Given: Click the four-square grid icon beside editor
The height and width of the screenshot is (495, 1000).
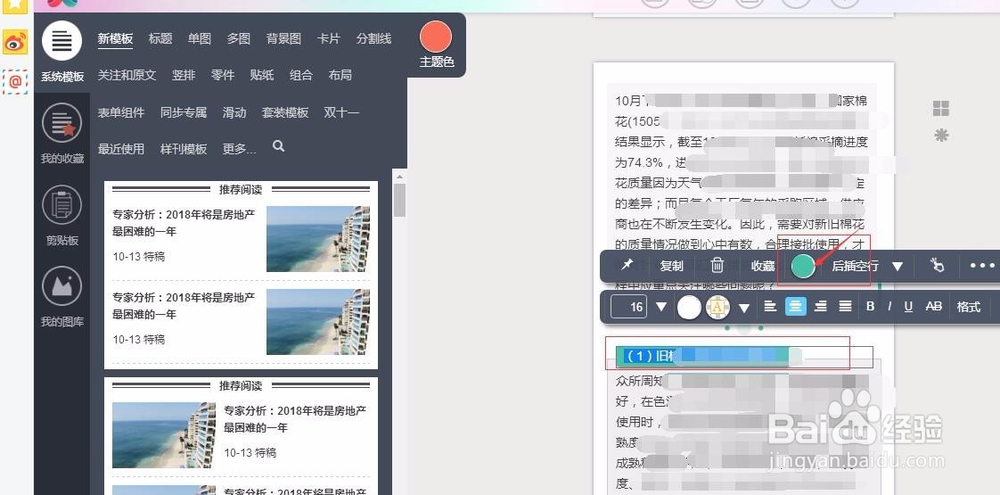Looking at the screenshot, I should pos(941,108).
